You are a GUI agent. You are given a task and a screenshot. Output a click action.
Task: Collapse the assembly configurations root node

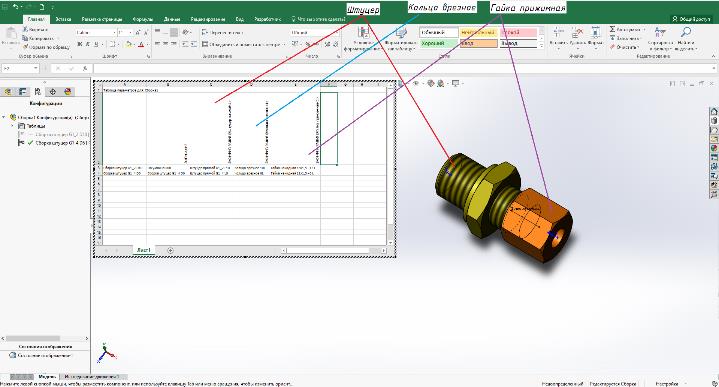coord(4,117)
